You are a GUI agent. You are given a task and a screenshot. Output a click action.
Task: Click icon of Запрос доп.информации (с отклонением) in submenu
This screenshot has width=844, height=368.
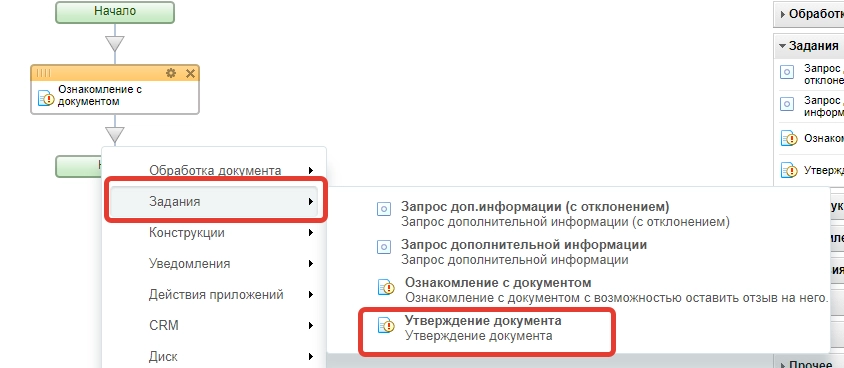tap(384, 209)
